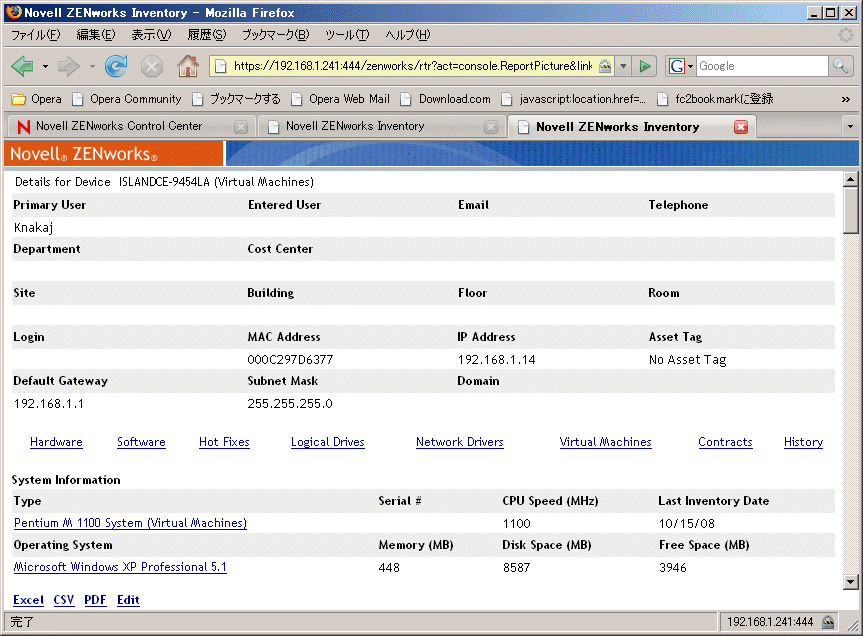Expand the address bar URL history dropdown
The image size is (863, 636).
(623, 67)
